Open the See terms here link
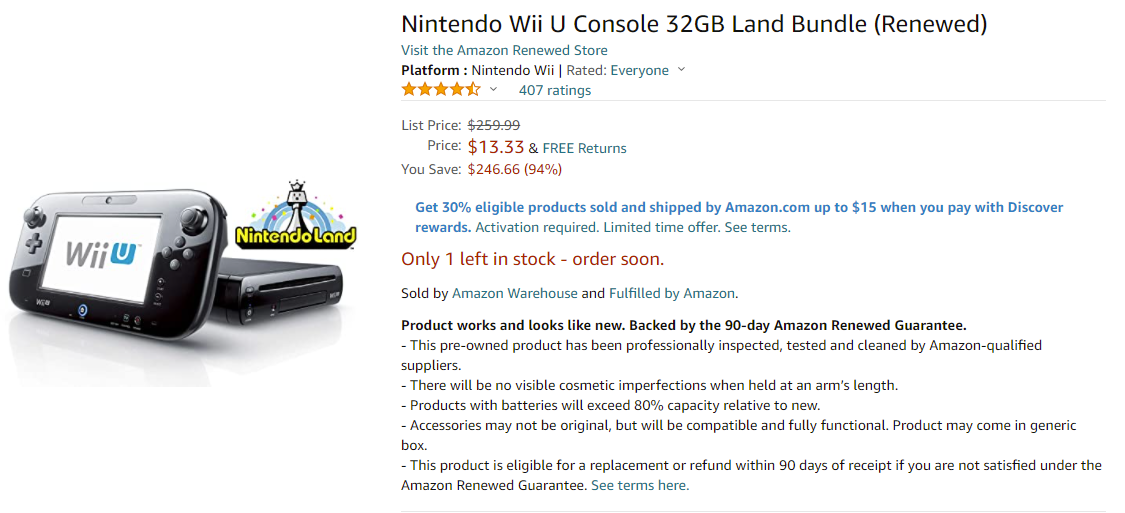This screenshot has height=513, width=1125. pyautogui.click(x=639, y=485)
